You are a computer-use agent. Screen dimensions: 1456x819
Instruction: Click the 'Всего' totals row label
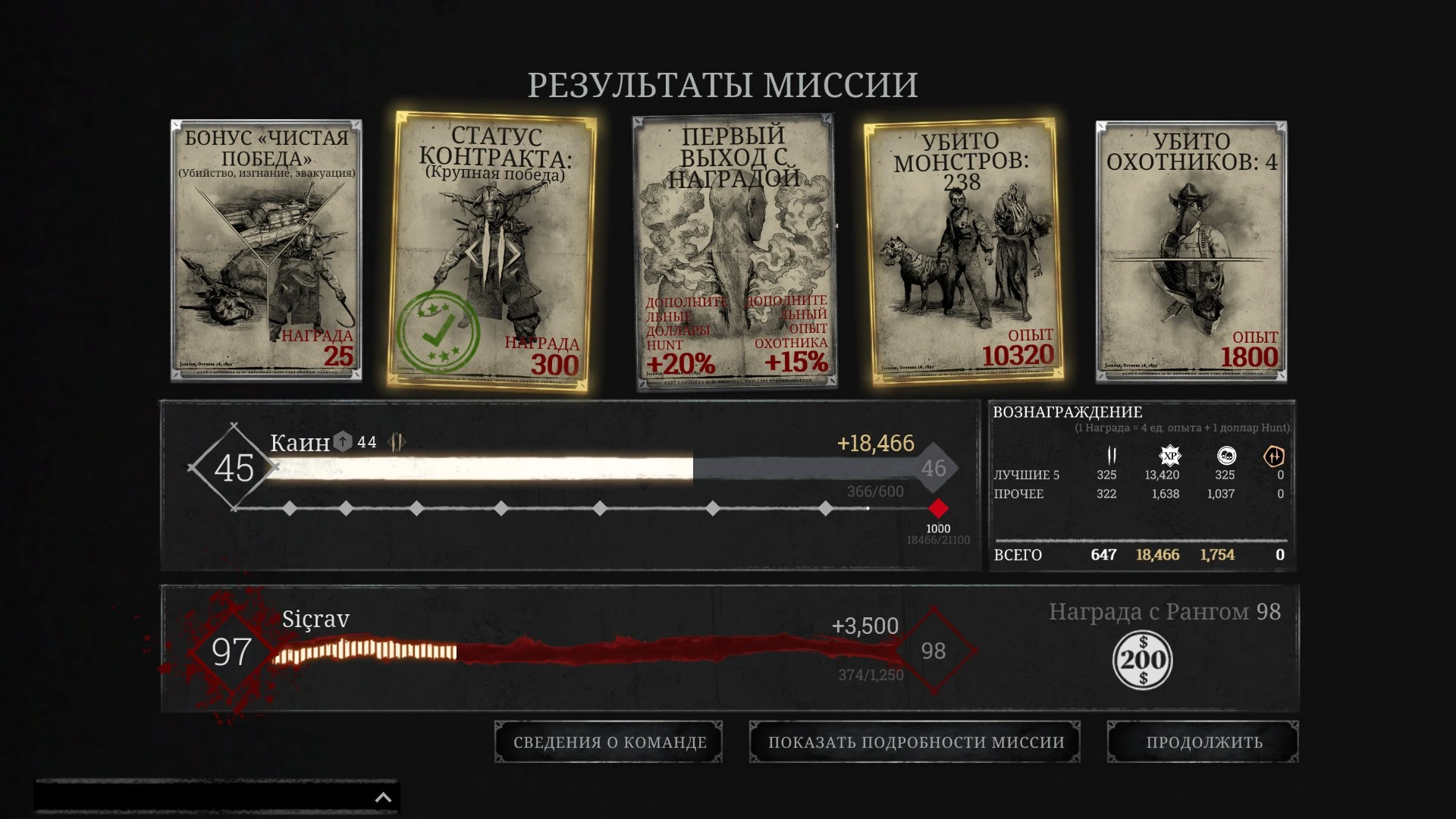point(1018,555)
